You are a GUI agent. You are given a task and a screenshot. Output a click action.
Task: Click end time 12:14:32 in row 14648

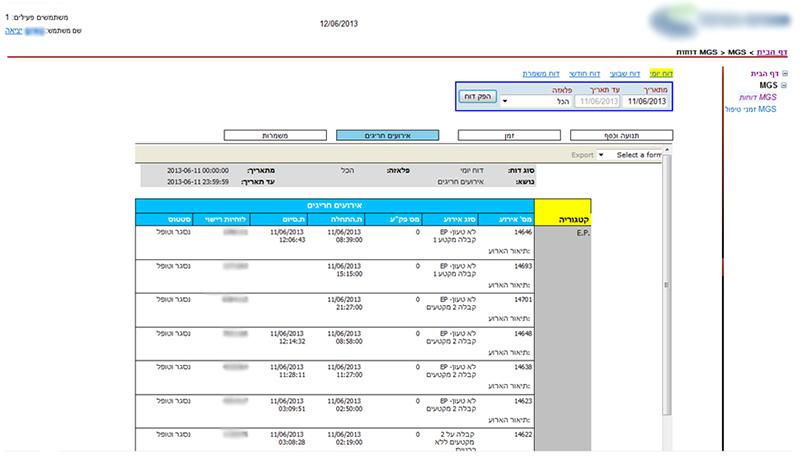[292, 341]
